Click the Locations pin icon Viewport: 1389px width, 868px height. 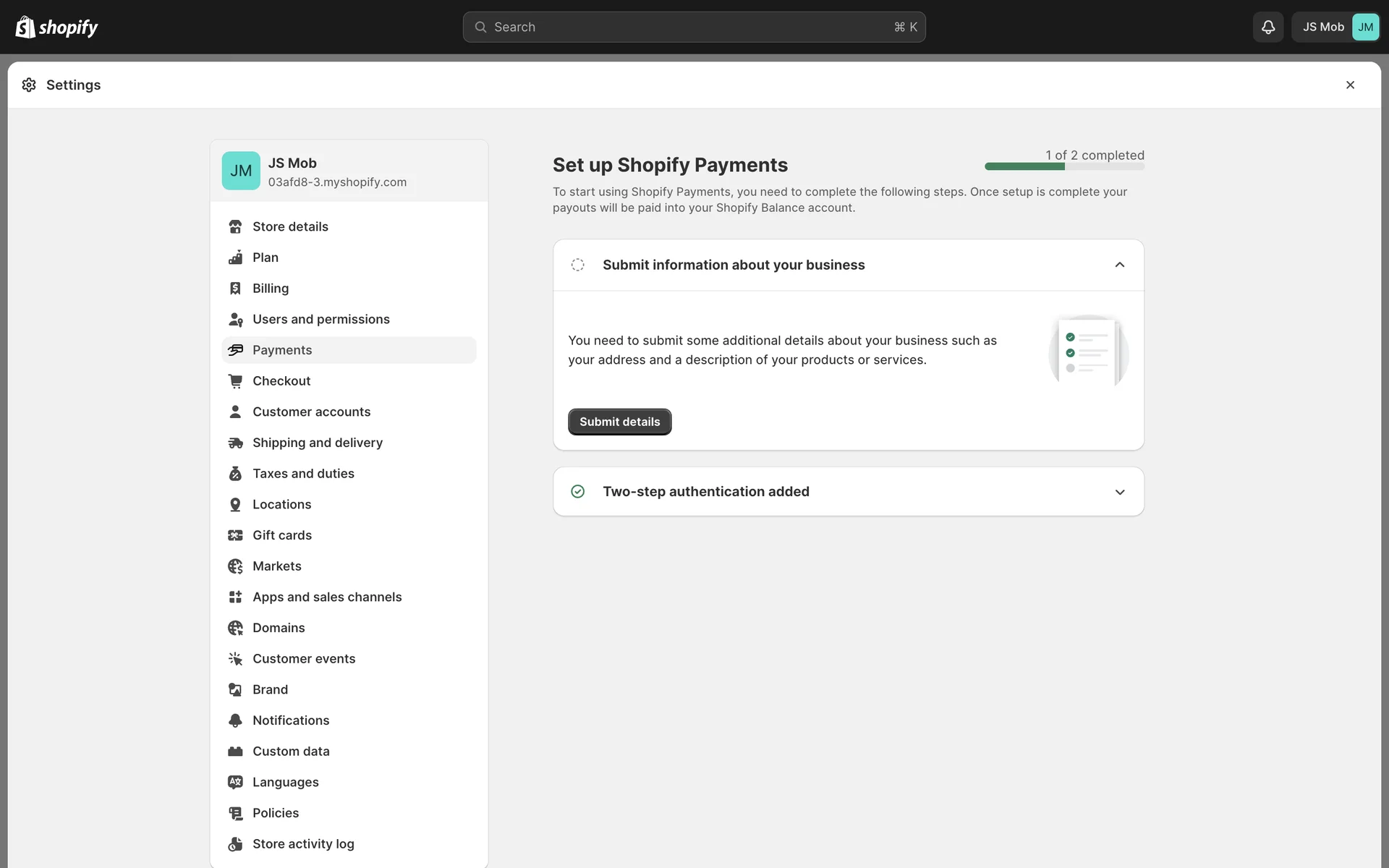(x=235, y=505)
